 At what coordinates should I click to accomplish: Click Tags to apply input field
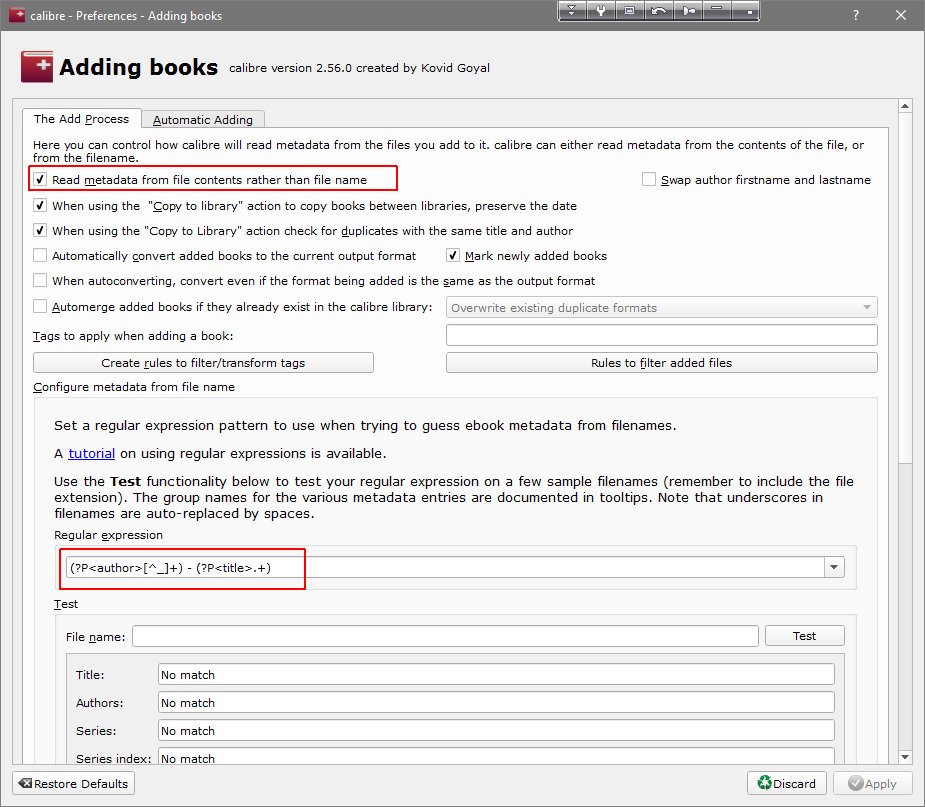(x=661, y=335)
